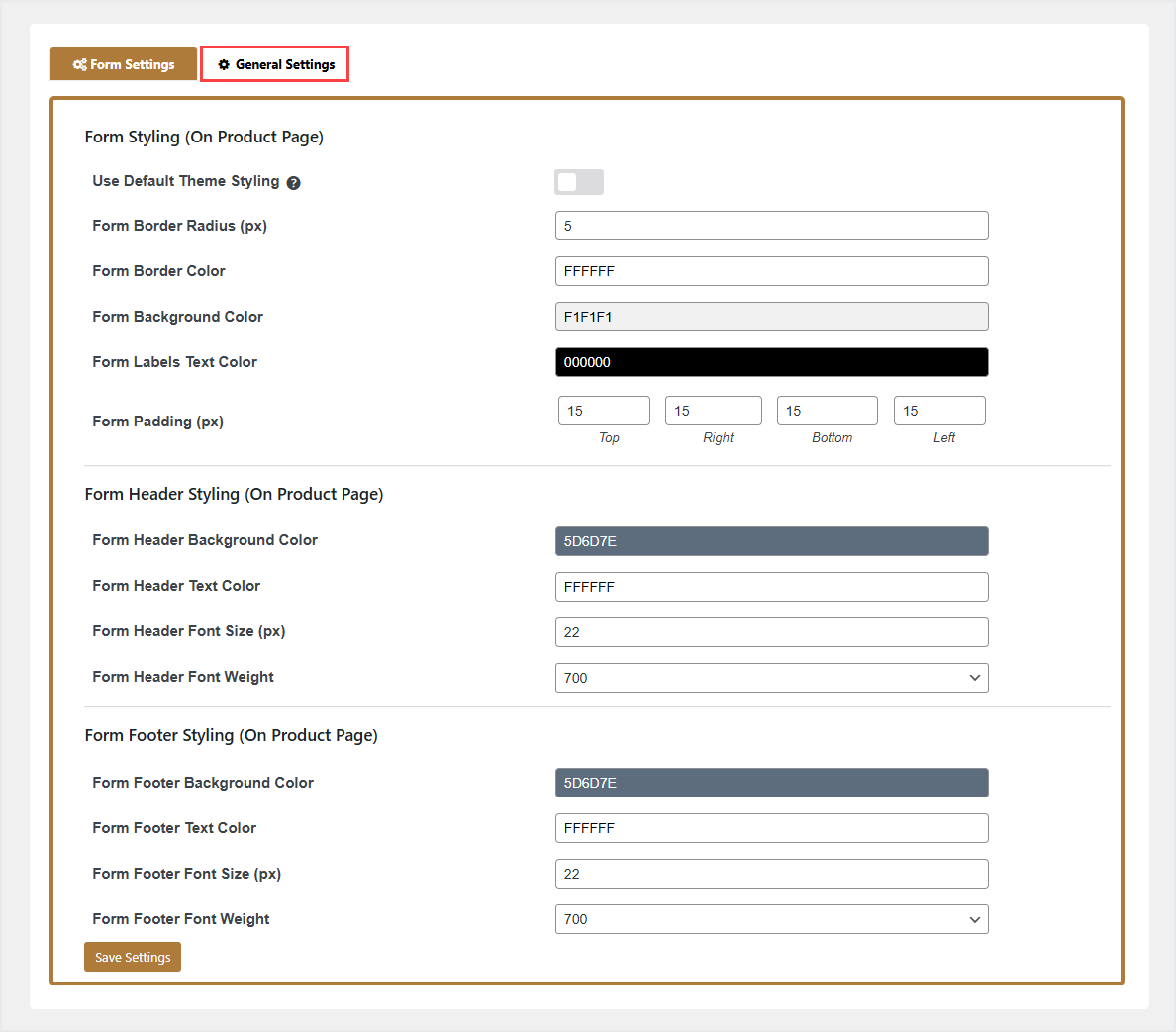The height and width of the screenshot is (1032, 1176).
Task: Open Form Header Background Color picker
Action: point(771,541)
